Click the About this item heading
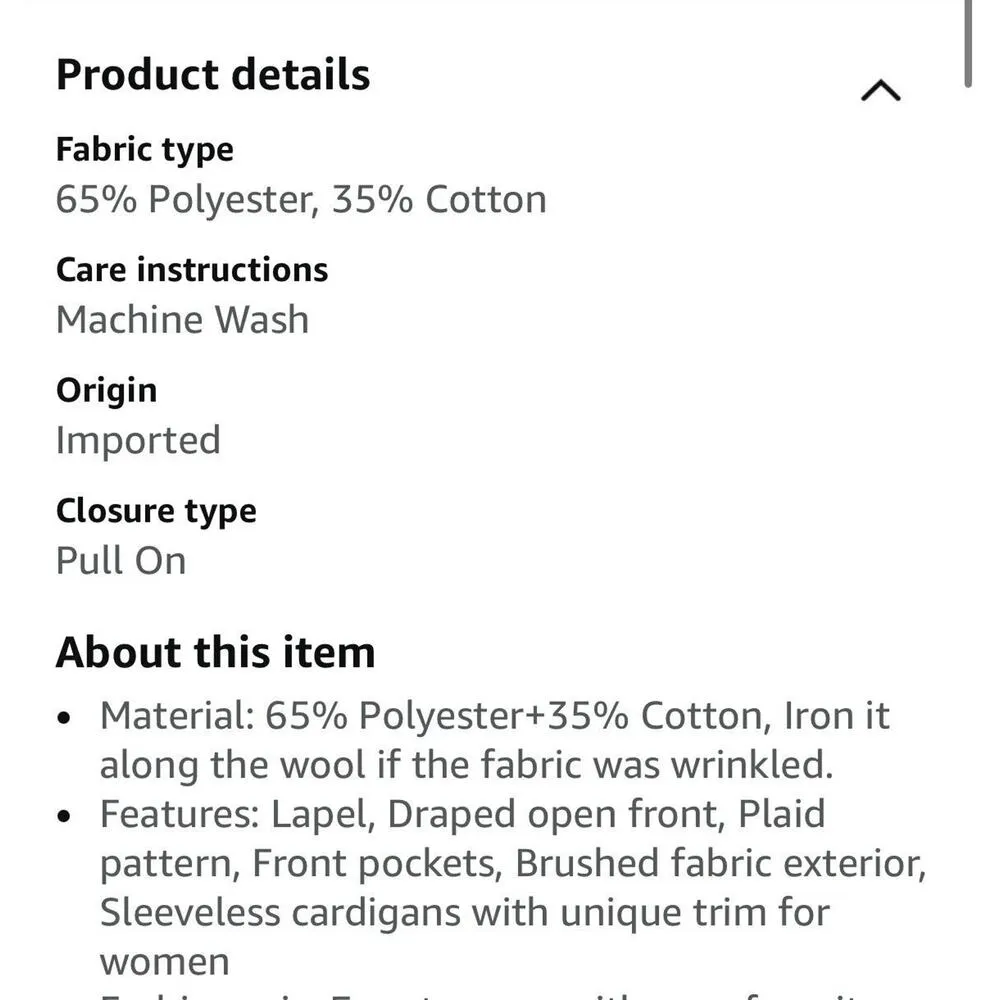The width and height of the screenshot is (1000, 1000). (x=215, y=653)
